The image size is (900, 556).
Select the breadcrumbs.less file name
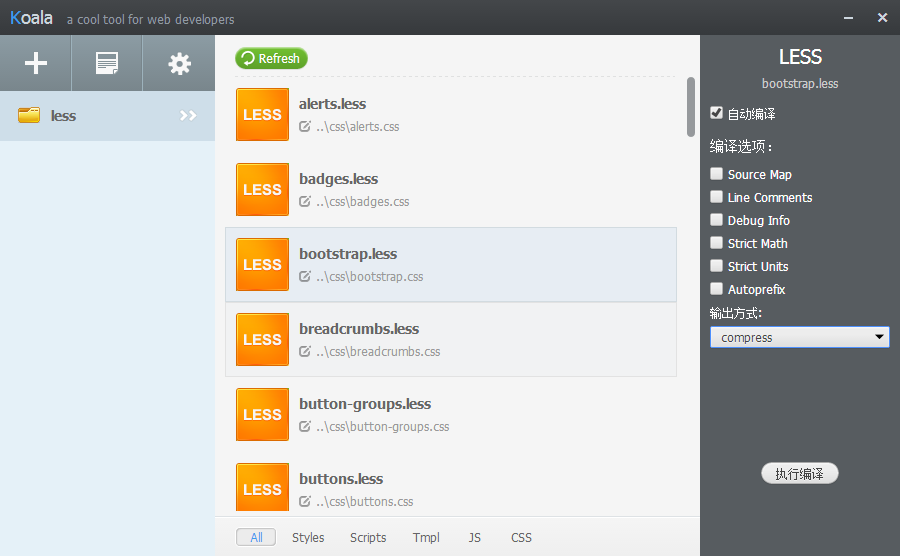tap(359, 329)
